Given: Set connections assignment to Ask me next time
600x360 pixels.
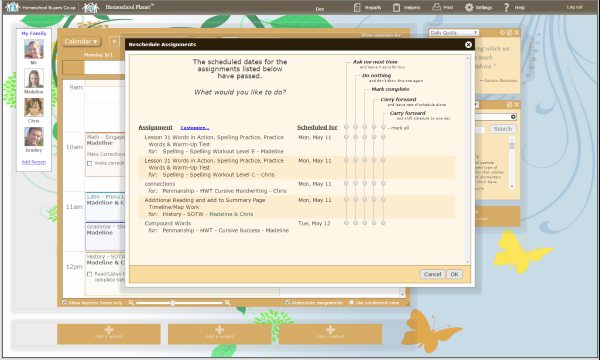Looking at the screenshot, I should [x=346, y=183].
